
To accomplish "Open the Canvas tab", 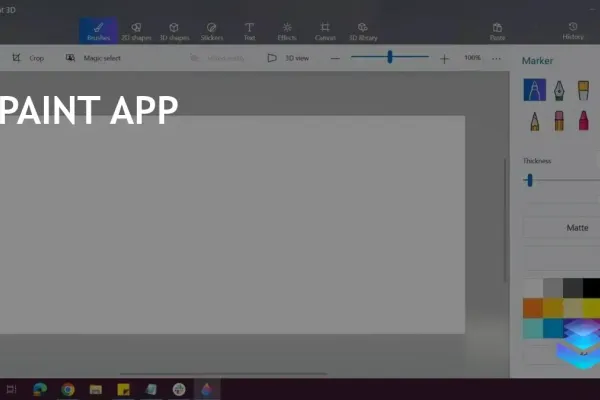I will click(325, 31).
